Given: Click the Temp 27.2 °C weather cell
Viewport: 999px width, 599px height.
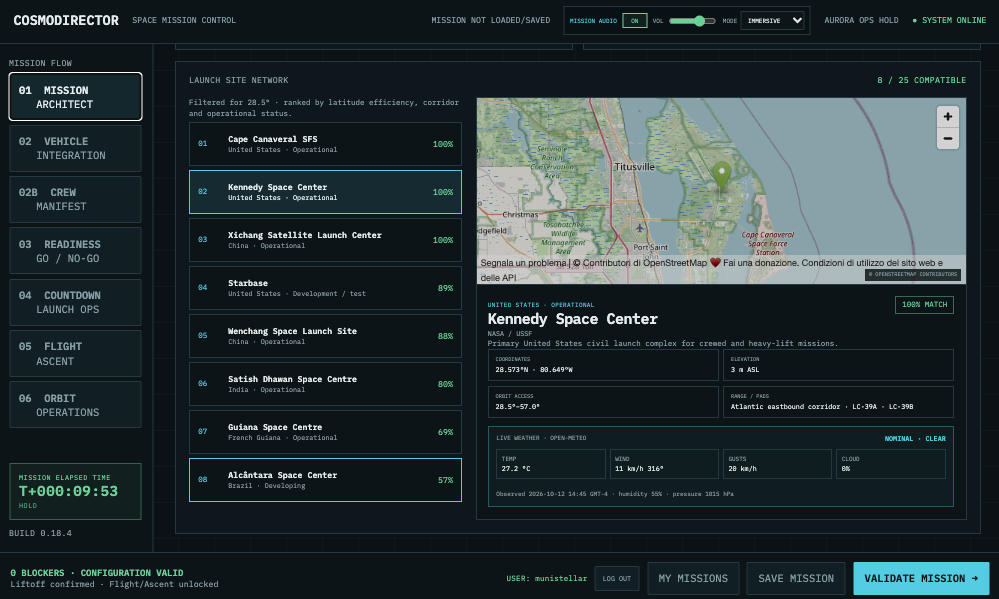Looking at the screenshot, I should [x=550, y=464].
